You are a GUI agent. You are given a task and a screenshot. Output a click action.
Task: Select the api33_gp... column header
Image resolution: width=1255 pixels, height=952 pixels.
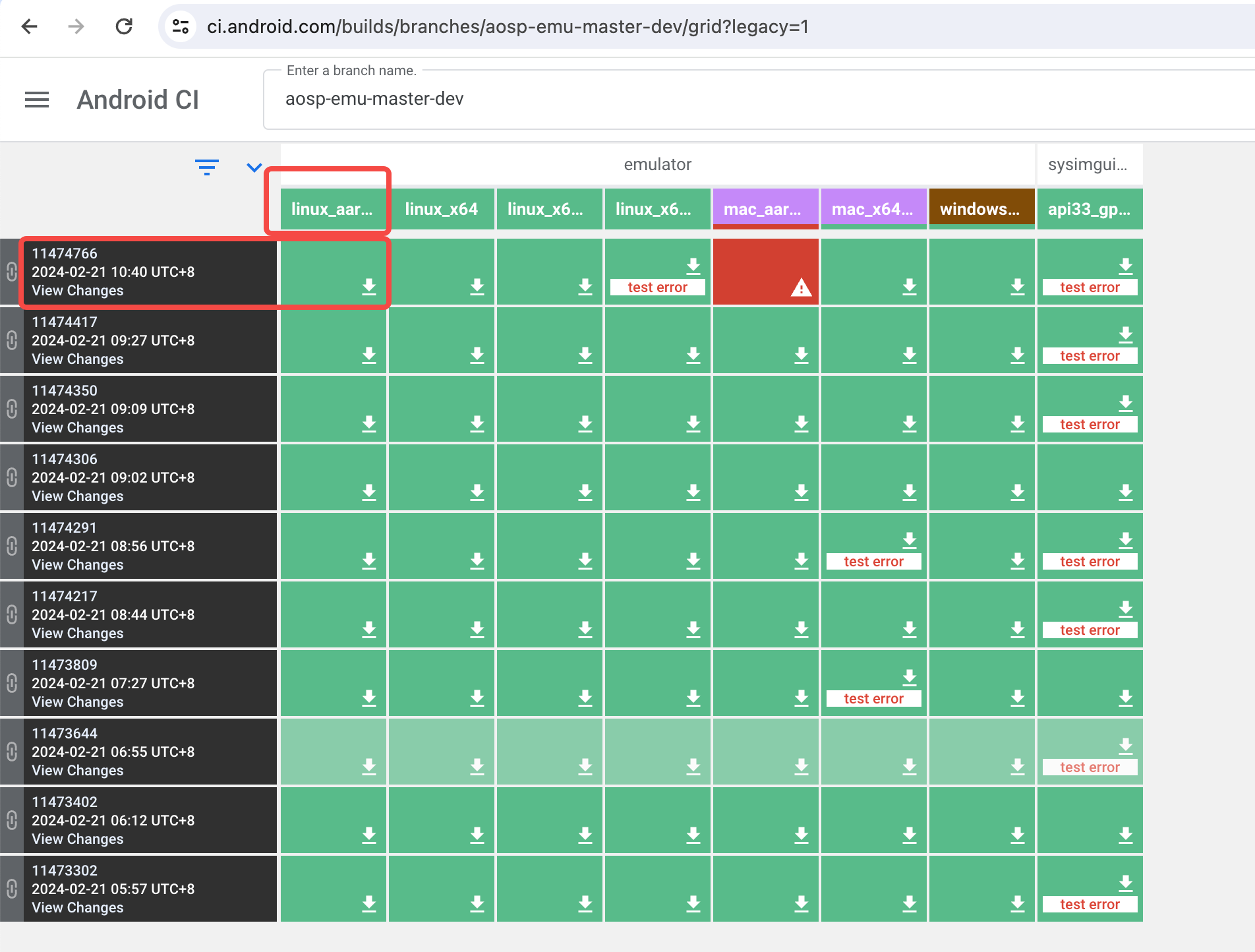1090,209
